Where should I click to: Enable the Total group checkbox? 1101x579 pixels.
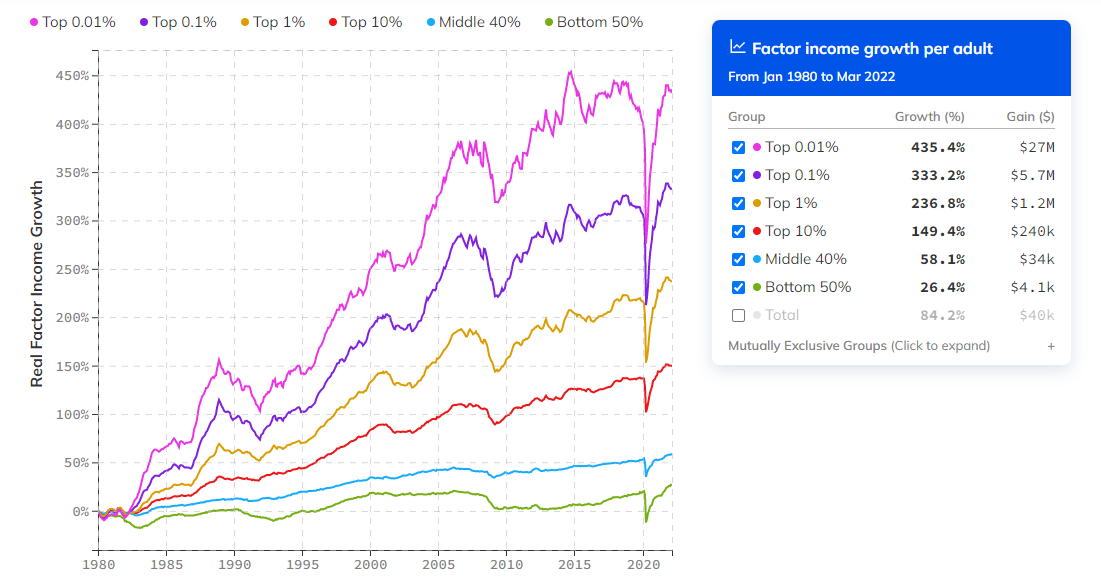(739, 315)
